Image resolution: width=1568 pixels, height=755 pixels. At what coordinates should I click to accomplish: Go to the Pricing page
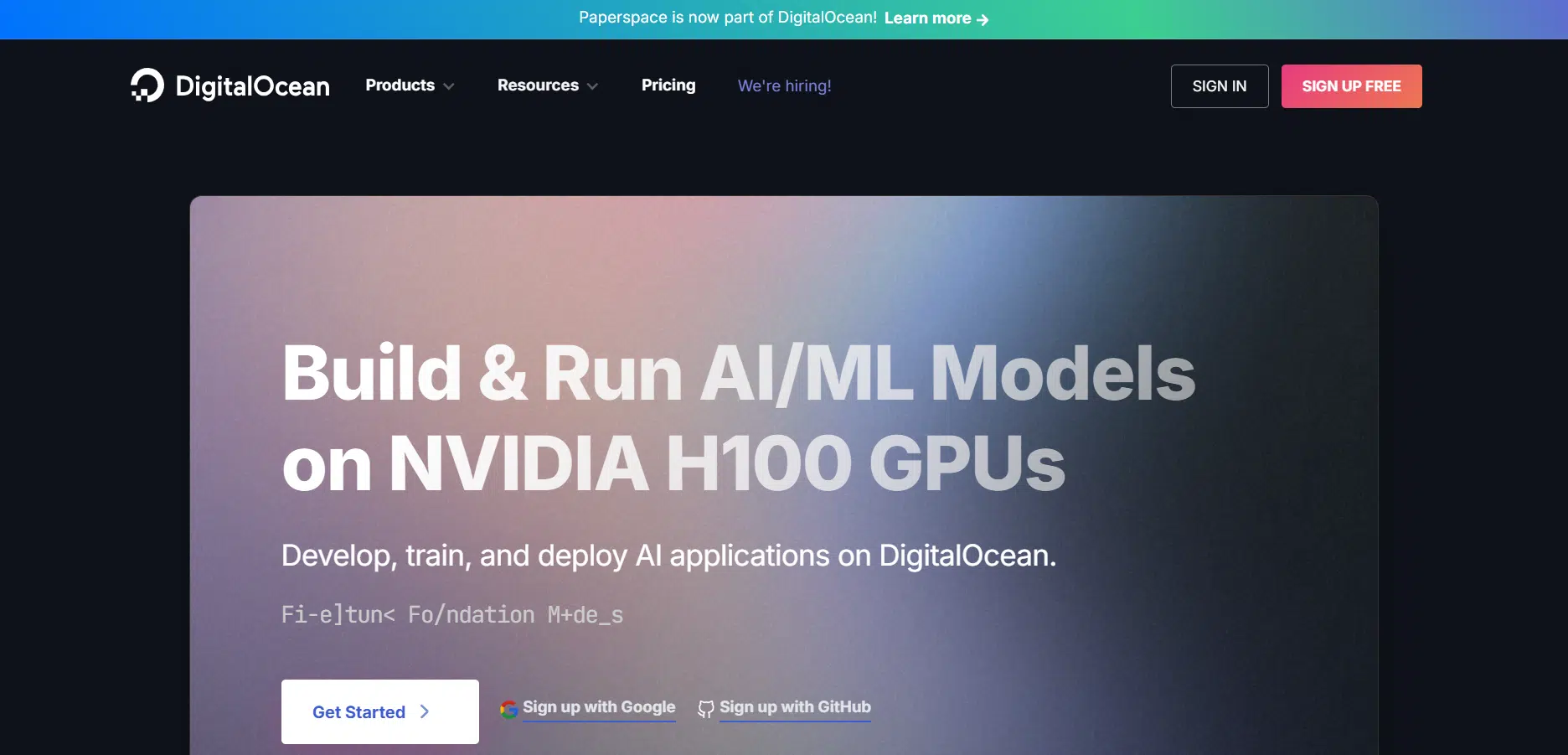[x=668, y=85]
